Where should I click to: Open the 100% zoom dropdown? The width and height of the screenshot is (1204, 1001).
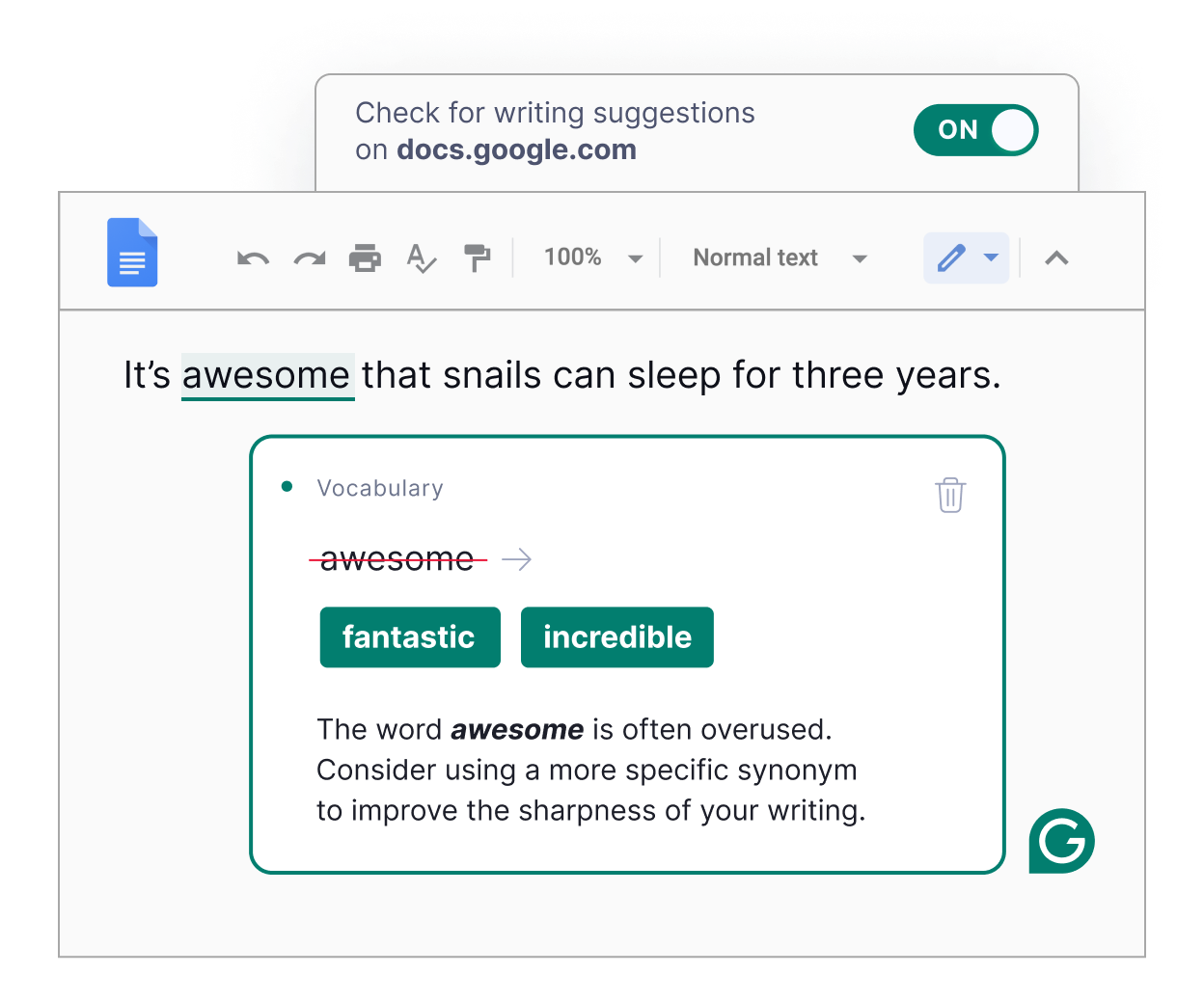point(593,257)
